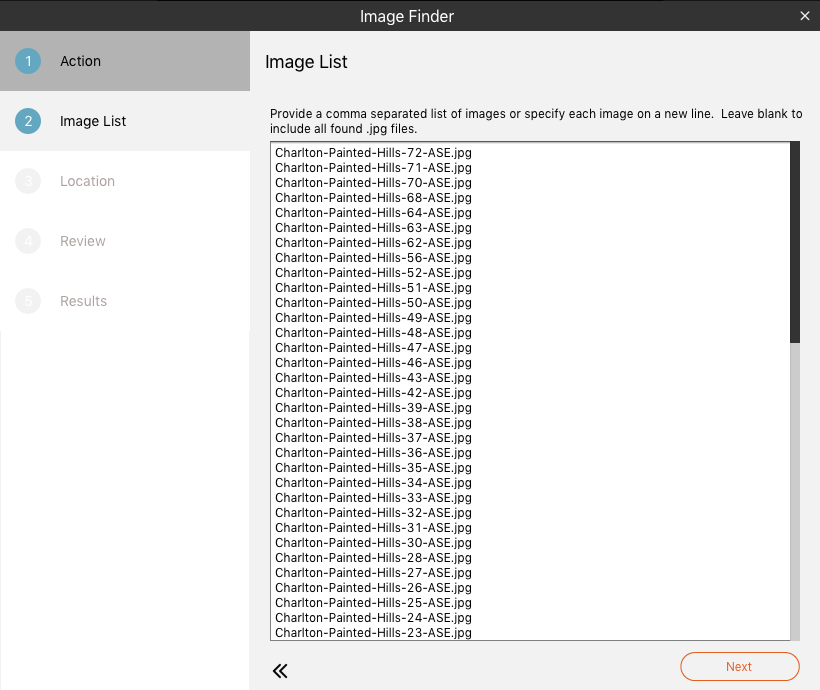Image resolution: width=820 pixels, height=690 pixels.
Task: Click the line Charlton-Painted-Hills-35-ASE.jpg
Action: point(373,468)
